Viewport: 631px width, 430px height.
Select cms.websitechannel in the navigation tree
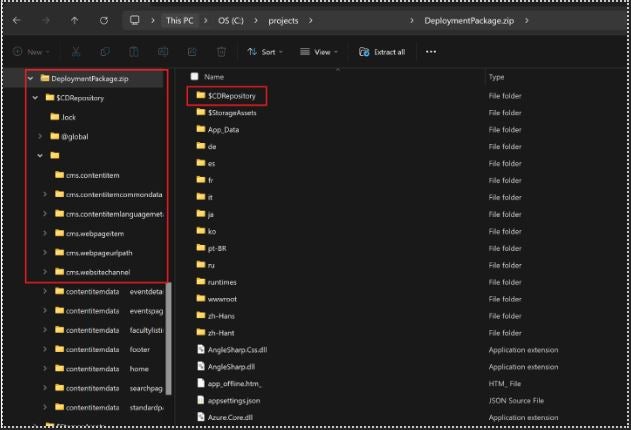(97, 272)
